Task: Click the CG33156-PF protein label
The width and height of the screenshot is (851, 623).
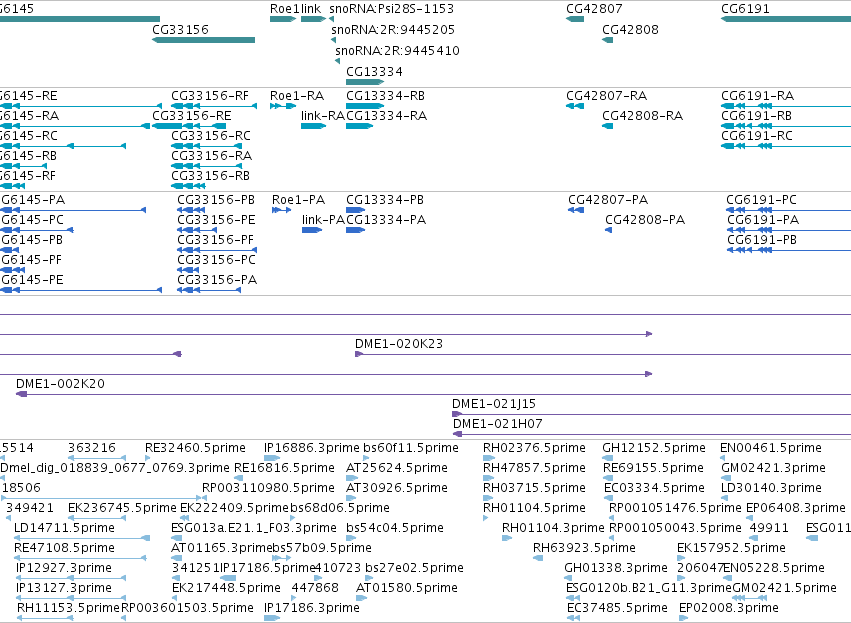Action: tap(215, 240)
